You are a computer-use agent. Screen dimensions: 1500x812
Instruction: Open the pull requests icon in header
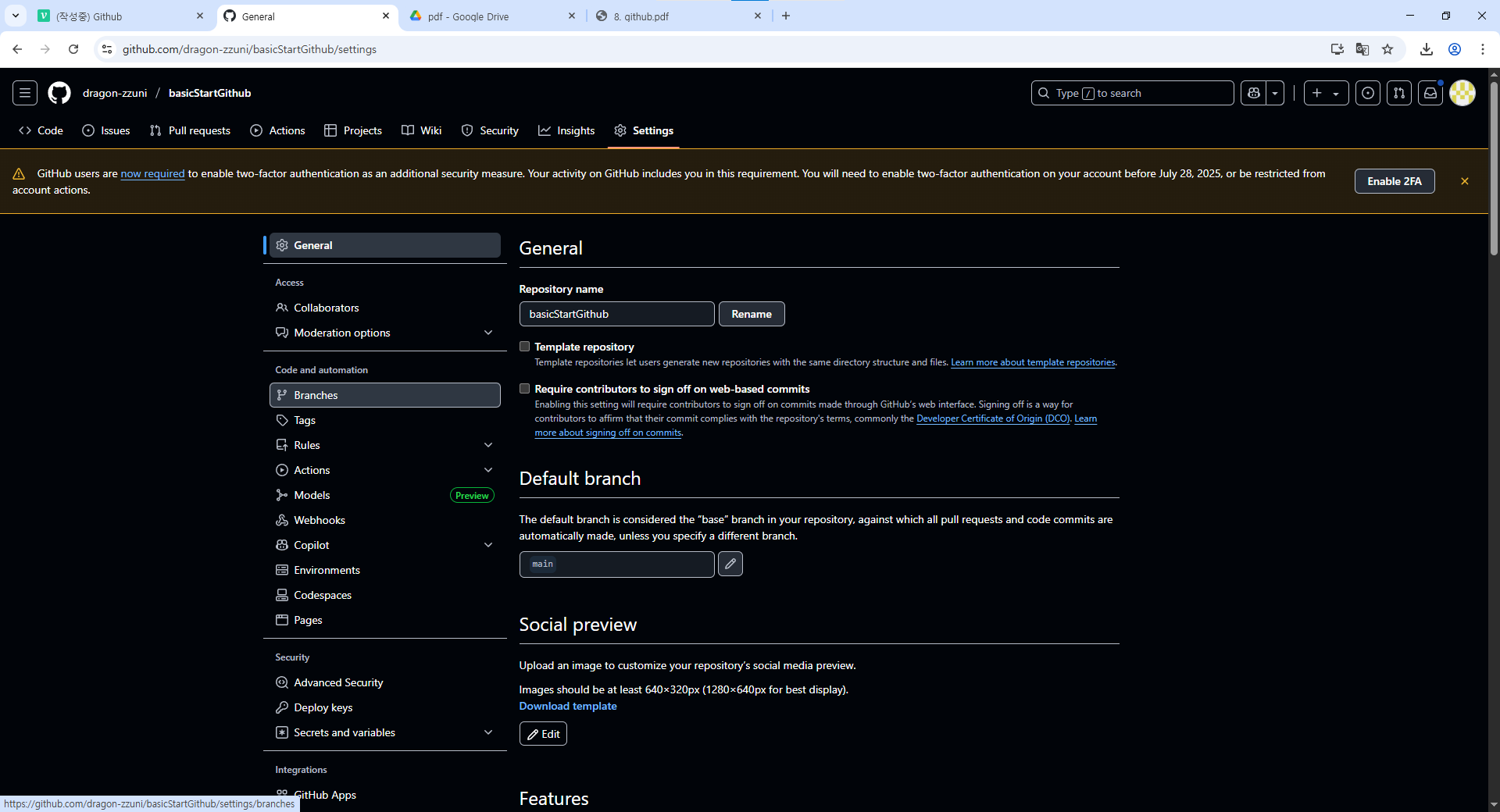[x=1399, y=93]
